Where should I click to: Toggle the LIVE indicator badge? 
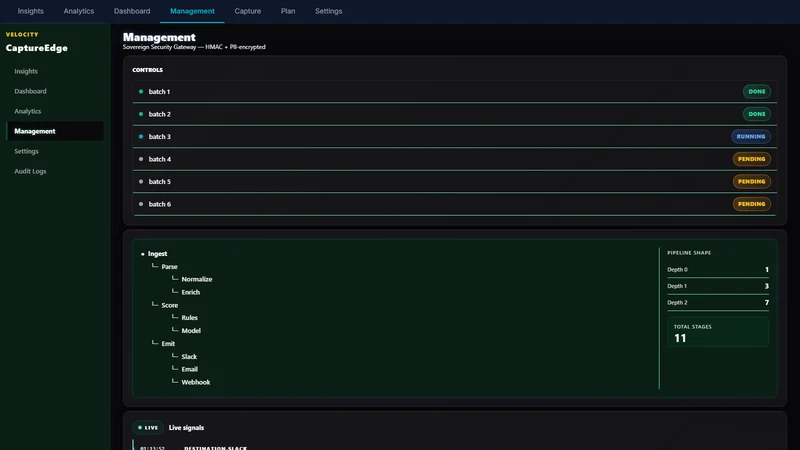148,428
